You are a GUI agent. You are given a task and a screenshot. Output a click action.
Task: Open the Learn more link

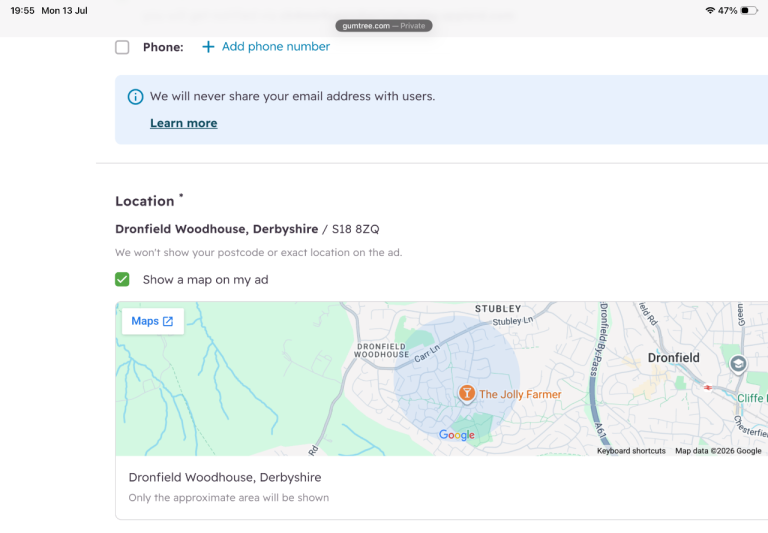[x=184, y=123]
